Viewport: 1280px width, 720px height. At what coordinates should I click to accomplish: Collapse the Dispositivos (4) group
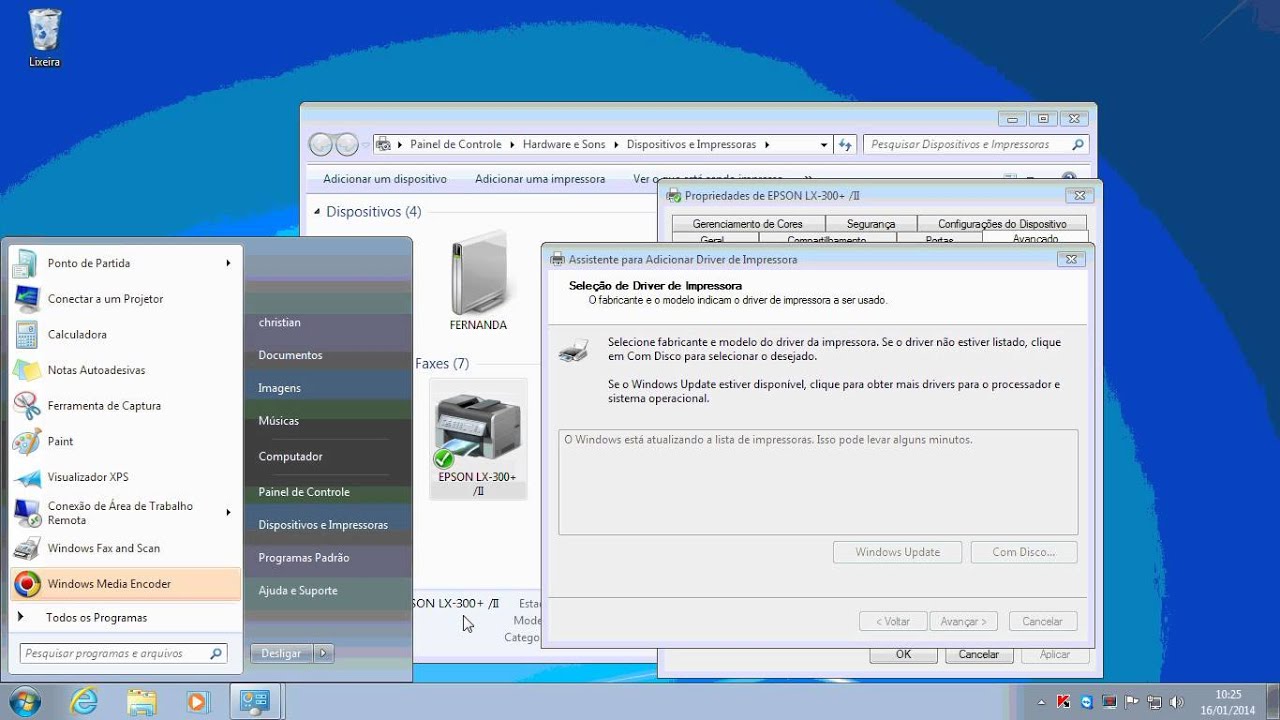click(x=318, y=212)
